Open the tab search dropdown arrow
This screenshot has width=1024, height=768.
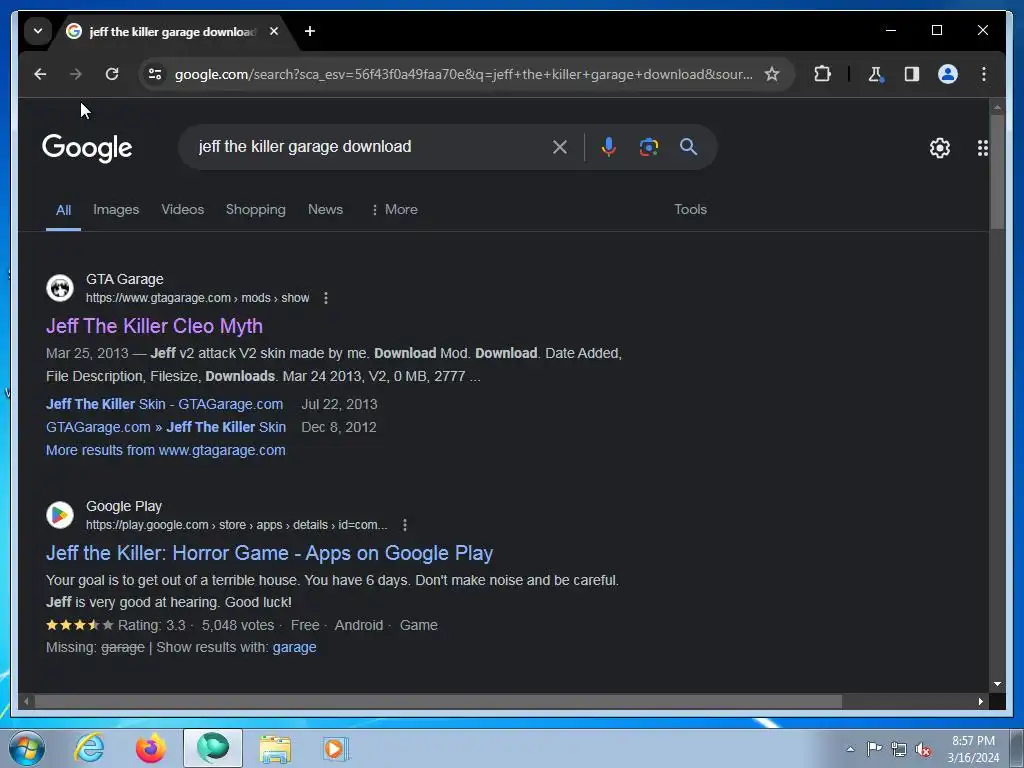(x=38, y=31)
